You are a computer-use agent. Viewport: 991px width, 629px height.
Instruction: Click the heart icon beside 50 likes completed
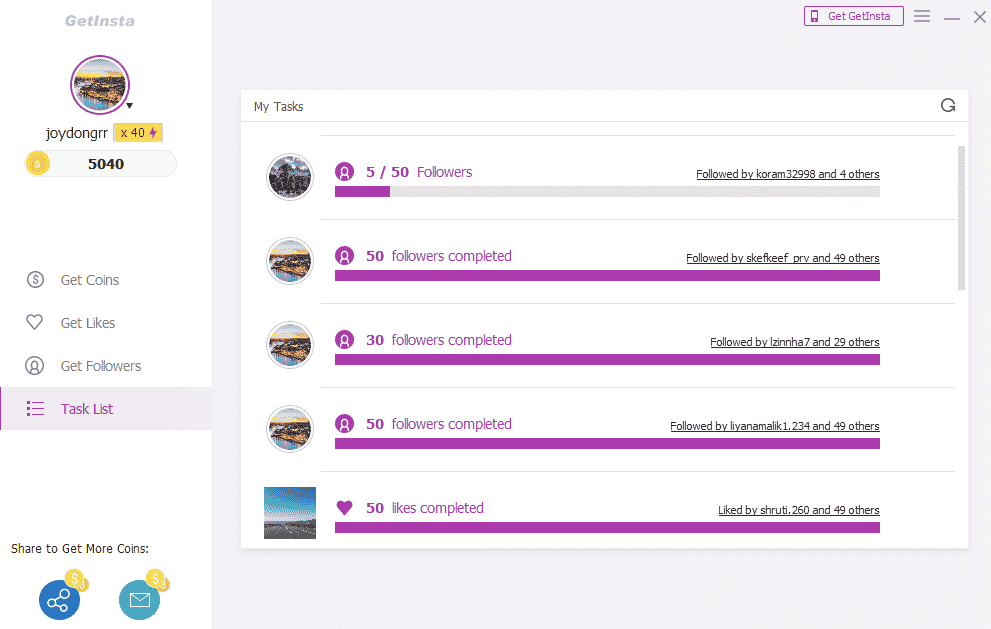pyautogui.click(x=344, y=508)
